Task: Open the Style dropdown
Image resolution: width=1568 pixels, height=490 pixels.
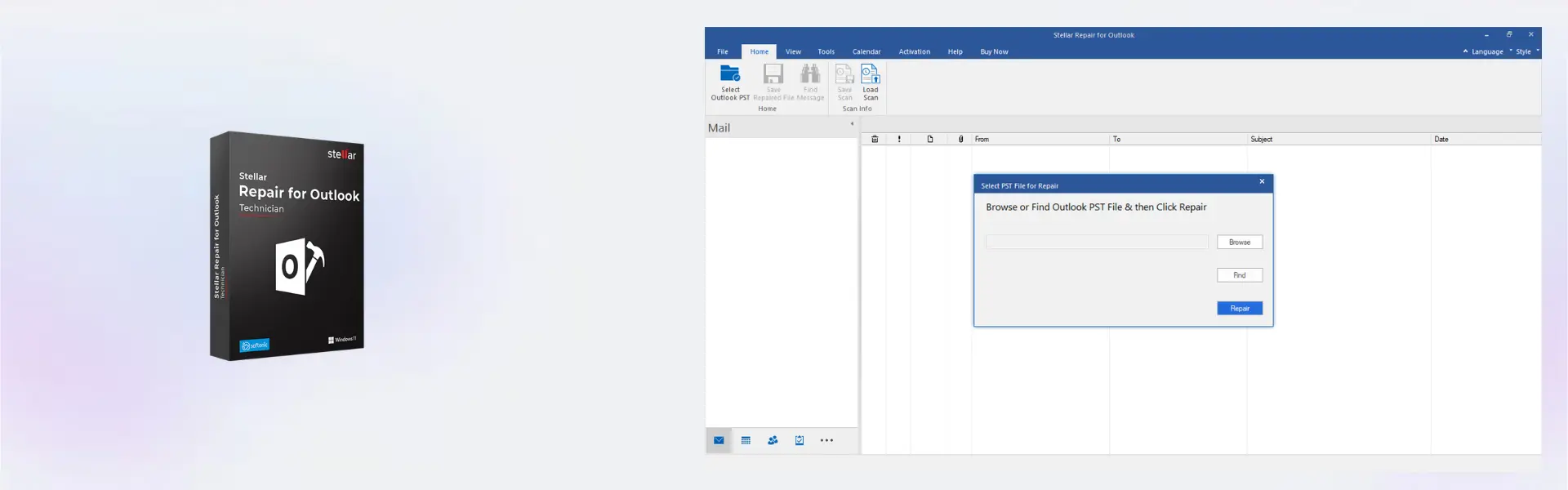Action: tap(1527, 51)
